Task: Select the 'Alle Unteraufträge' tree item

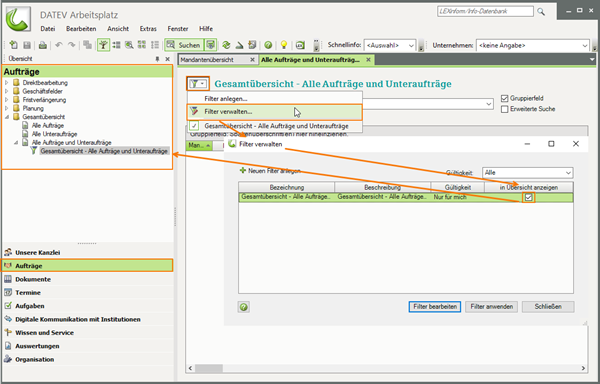Action: (54, 134)
